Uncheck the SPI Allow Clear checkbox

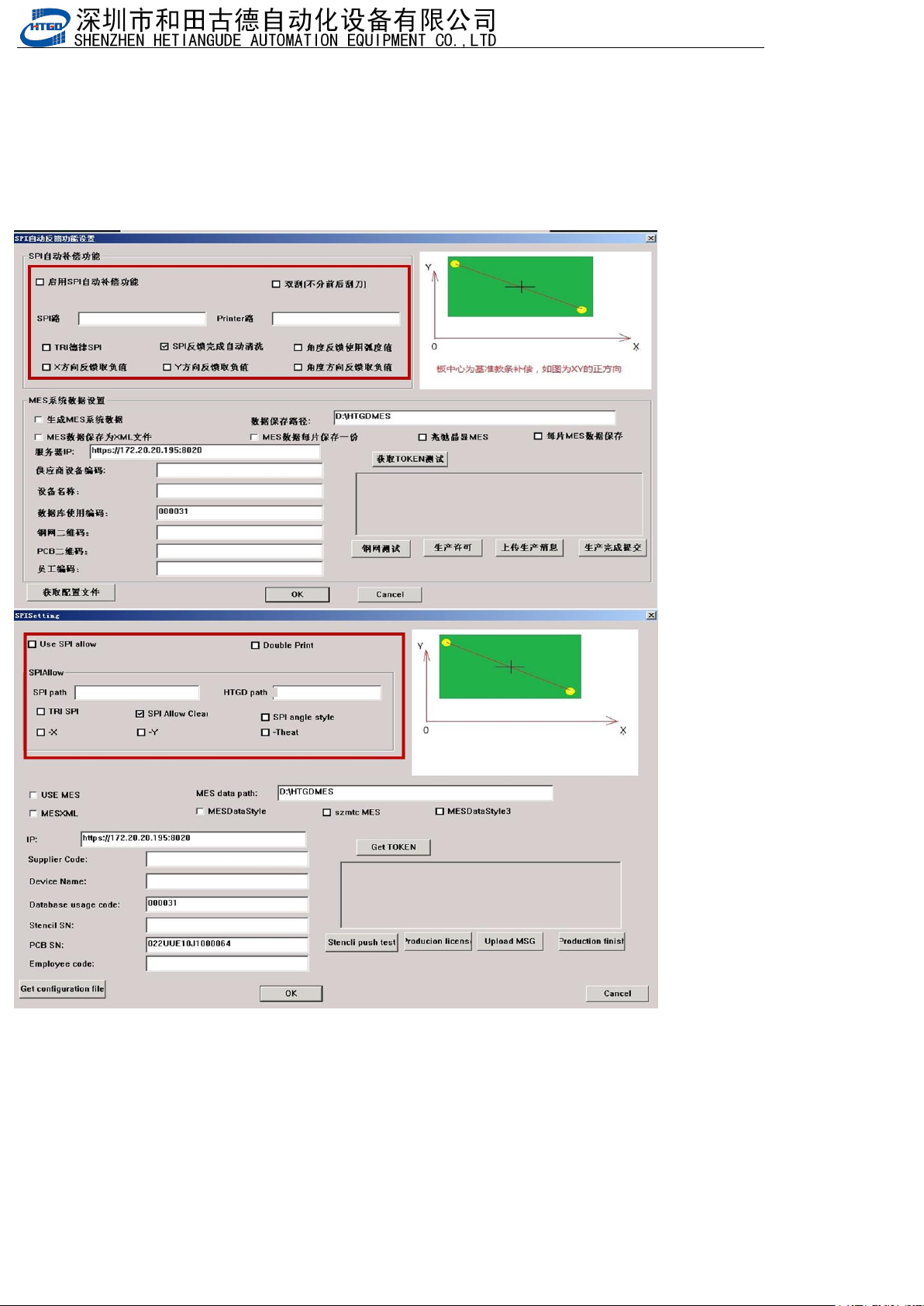pos(140,714)
